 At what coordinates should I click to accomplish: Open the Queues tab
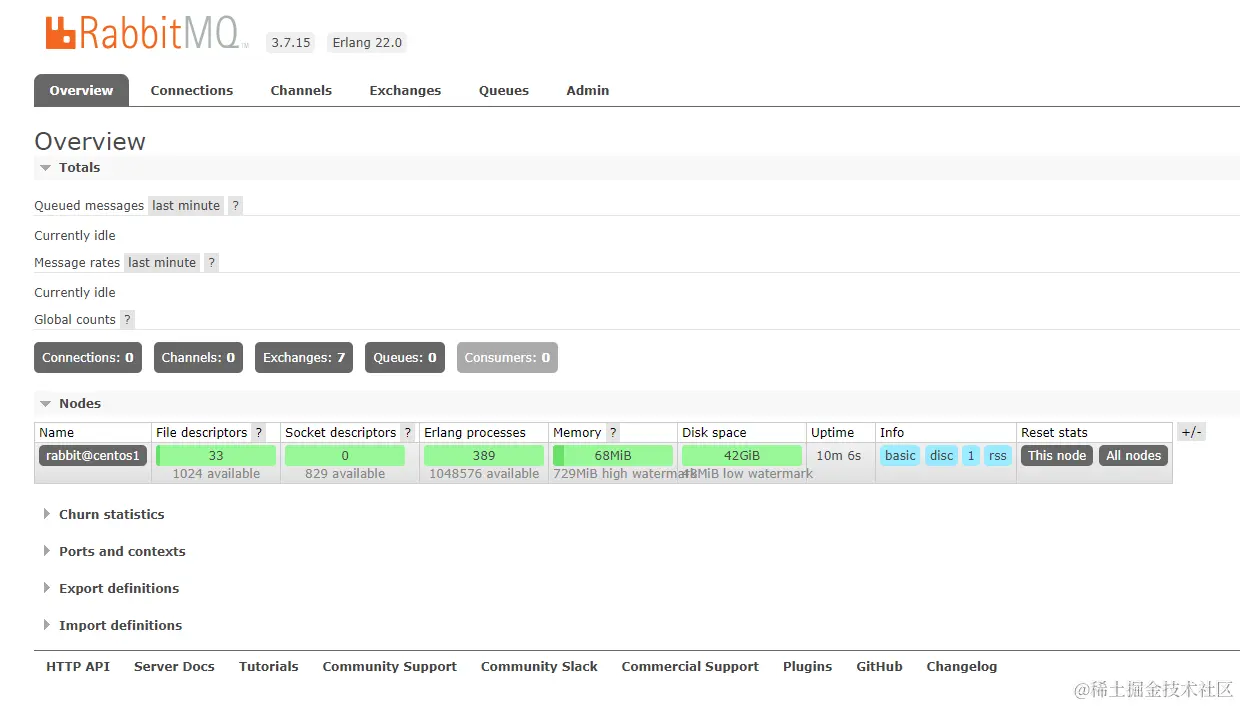tap(504, 90)
